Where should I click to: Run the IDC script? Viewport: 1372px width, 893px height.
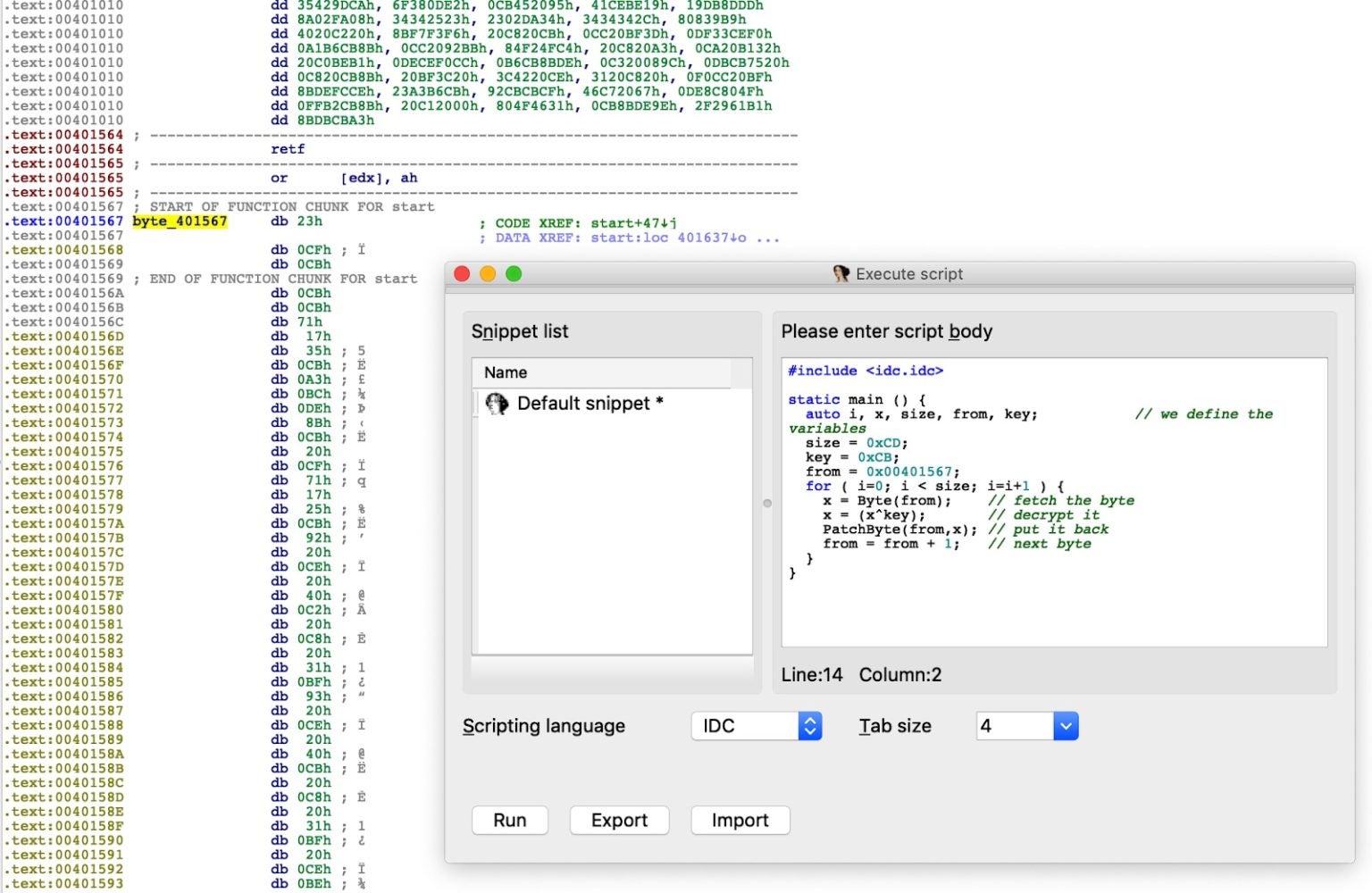[x=509, y=820]
